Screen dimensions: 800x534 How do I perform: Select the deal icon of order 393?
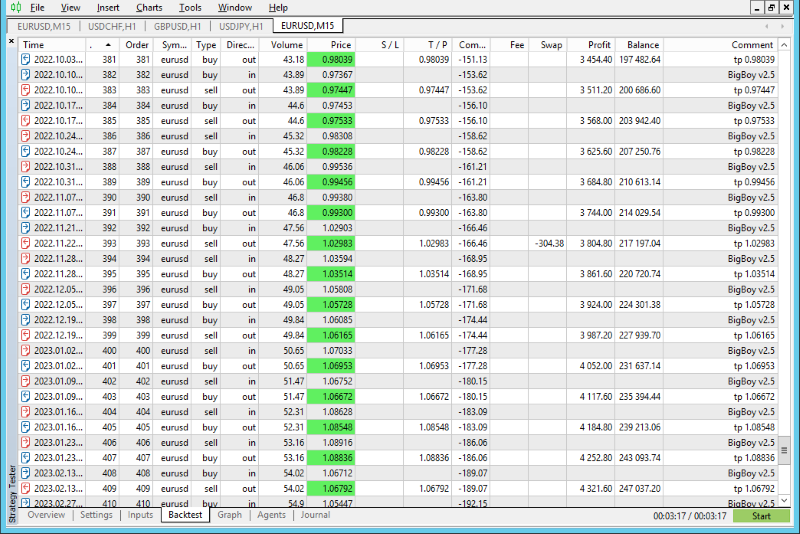click(x=26, y=243)
